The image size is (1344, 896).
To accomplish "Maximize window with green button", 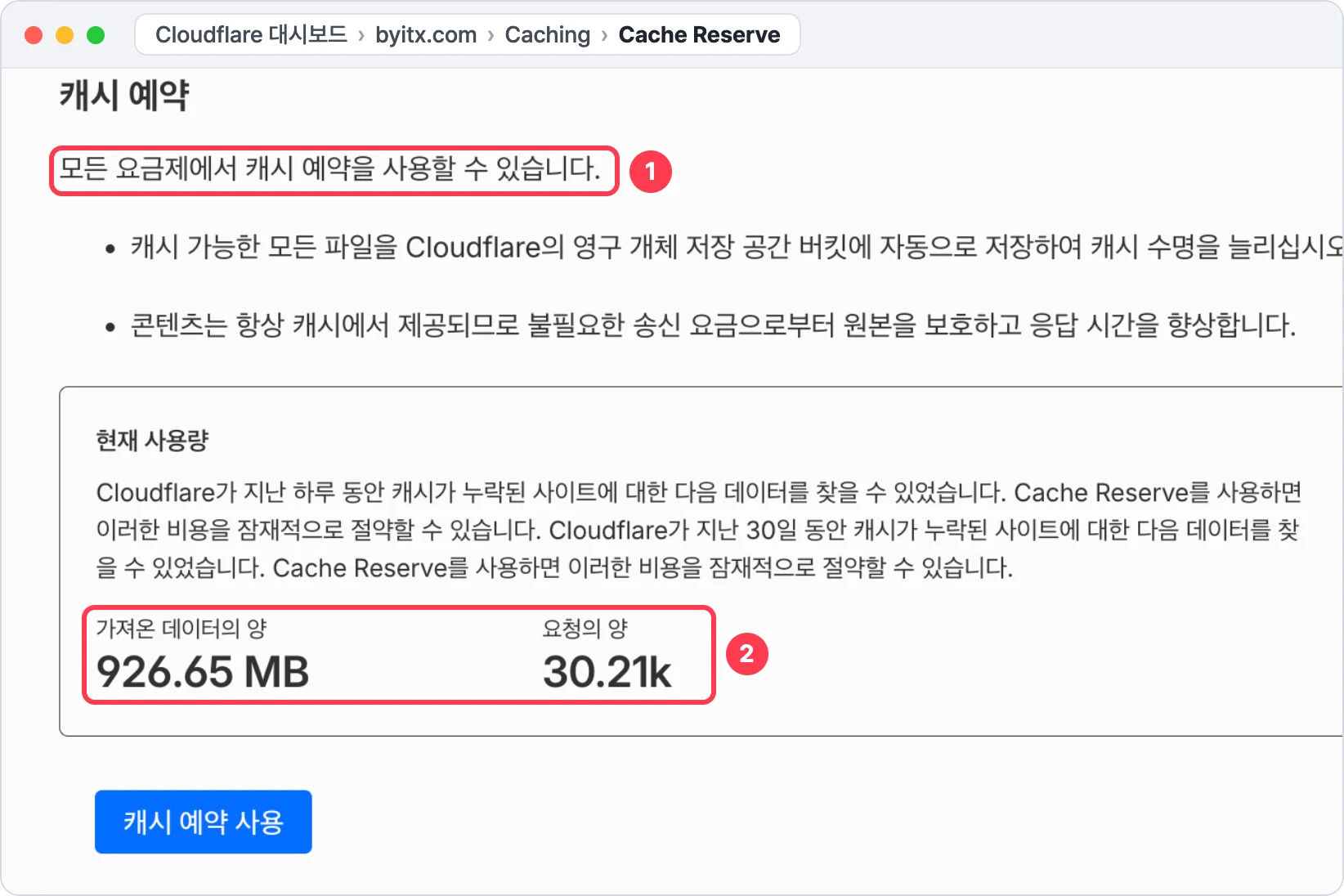I will click(x=96, y=35).
